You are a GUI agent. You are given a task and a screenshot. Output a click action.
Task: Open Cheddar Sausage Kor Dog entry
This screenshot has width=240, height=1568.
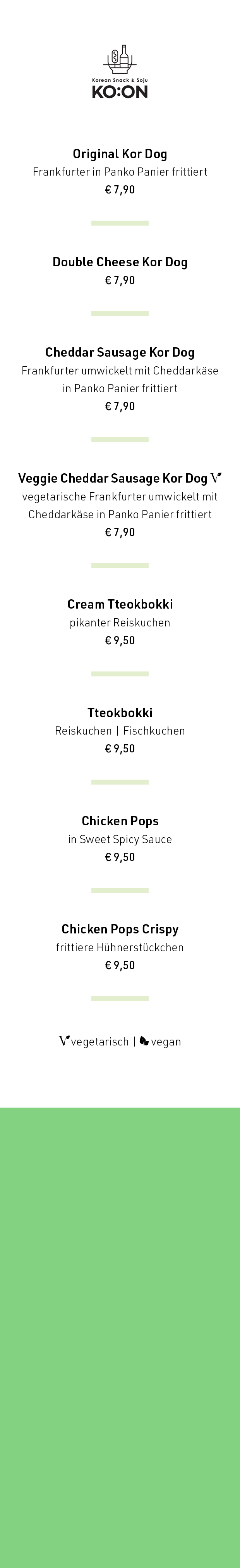coord(120,352)
